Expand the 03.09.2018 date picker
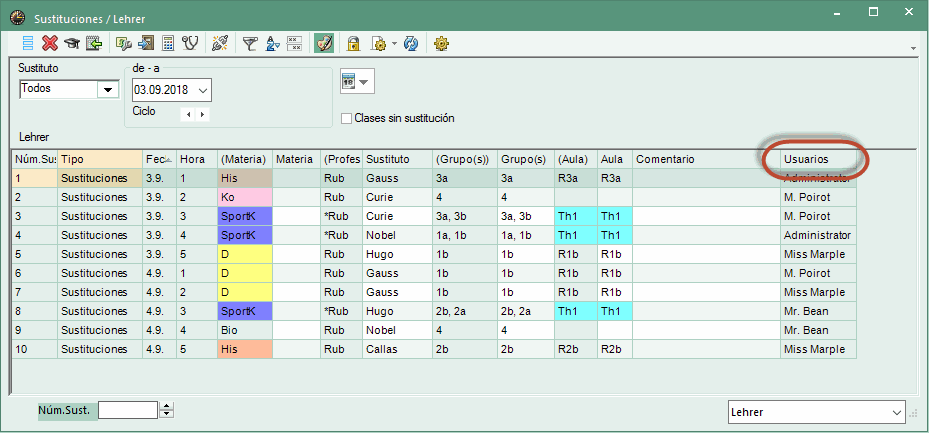929x433 pixels. pyautogui.click(x=203, y=91)
